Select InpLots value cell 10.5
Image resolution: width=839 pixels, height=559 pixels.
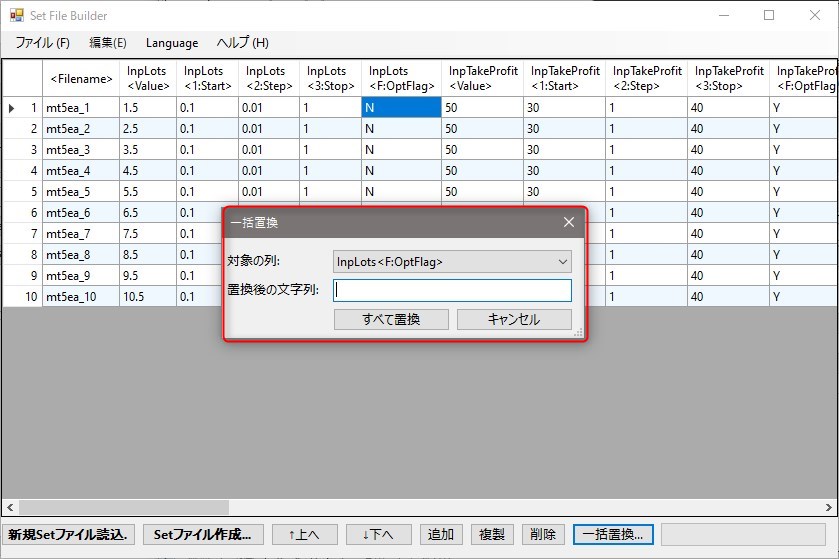148,296
